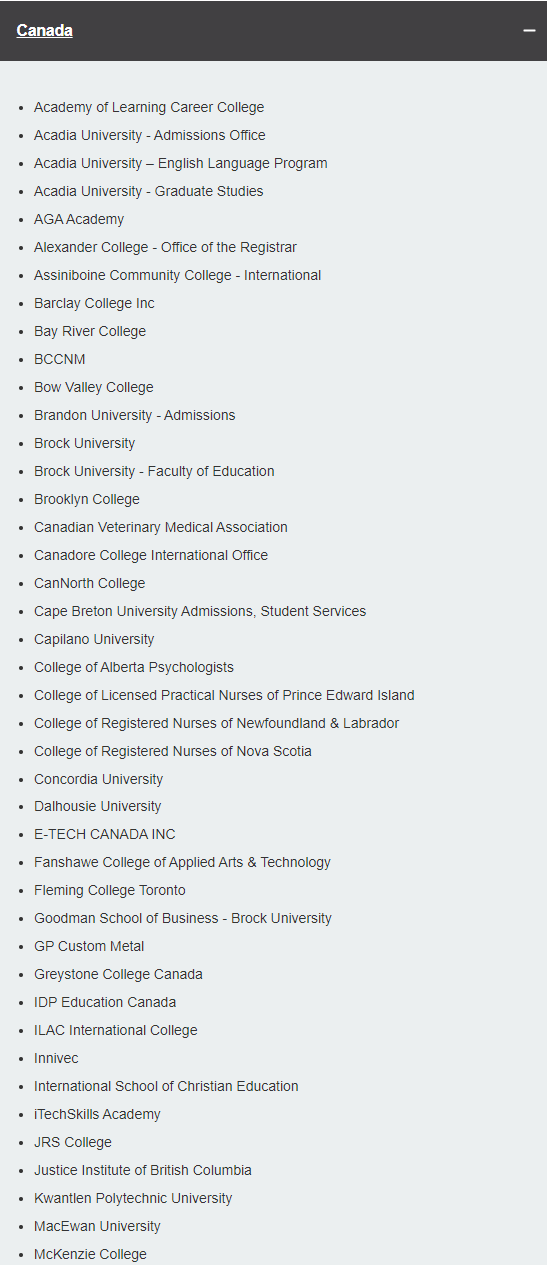Pick Capilano University from the list

pyautogui.click(x=94, y=639)
